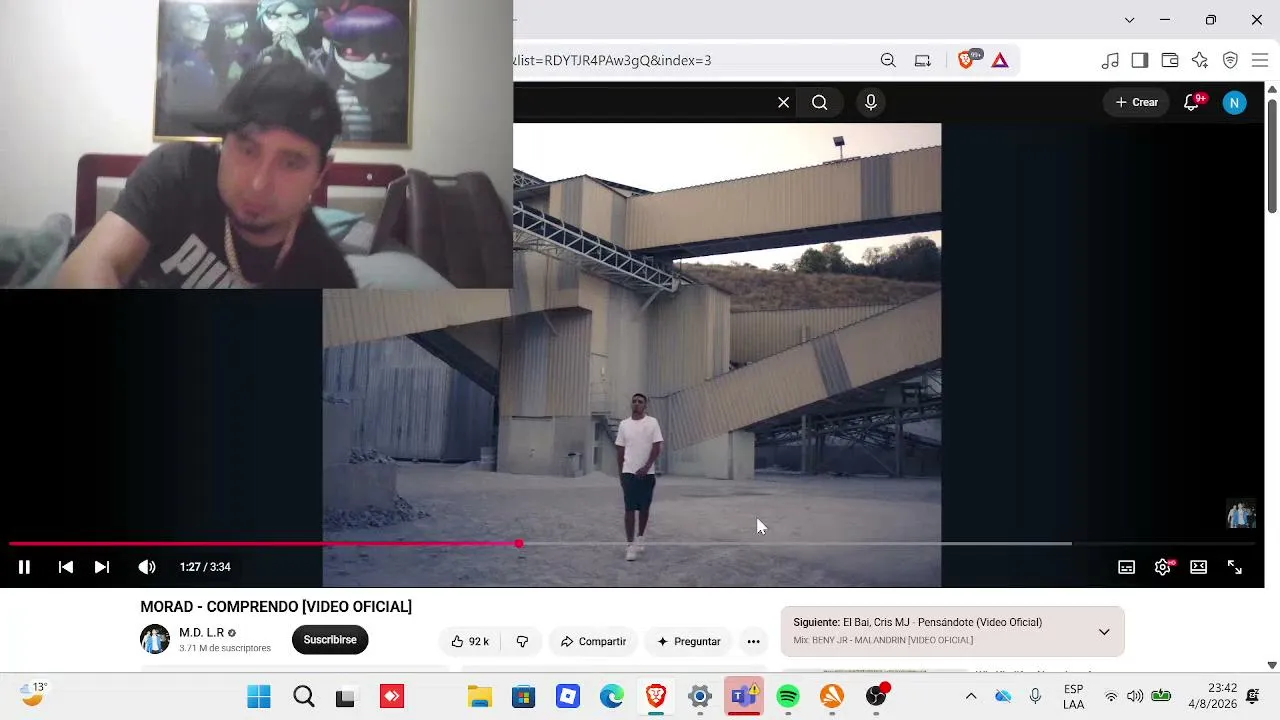
Task: Click the MORAD - COMPRENDO video title
Action: (276, 607)
